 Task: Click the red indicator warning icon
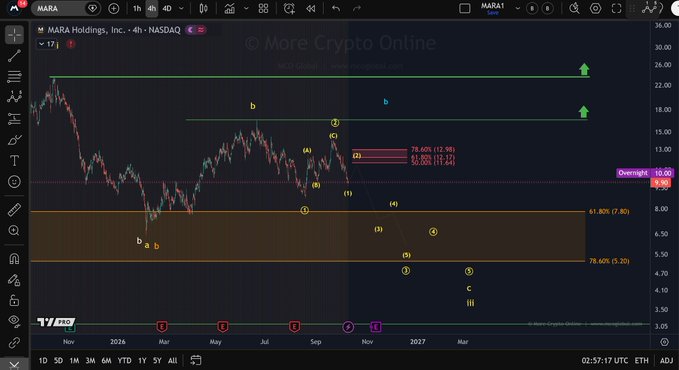(71, 44)
